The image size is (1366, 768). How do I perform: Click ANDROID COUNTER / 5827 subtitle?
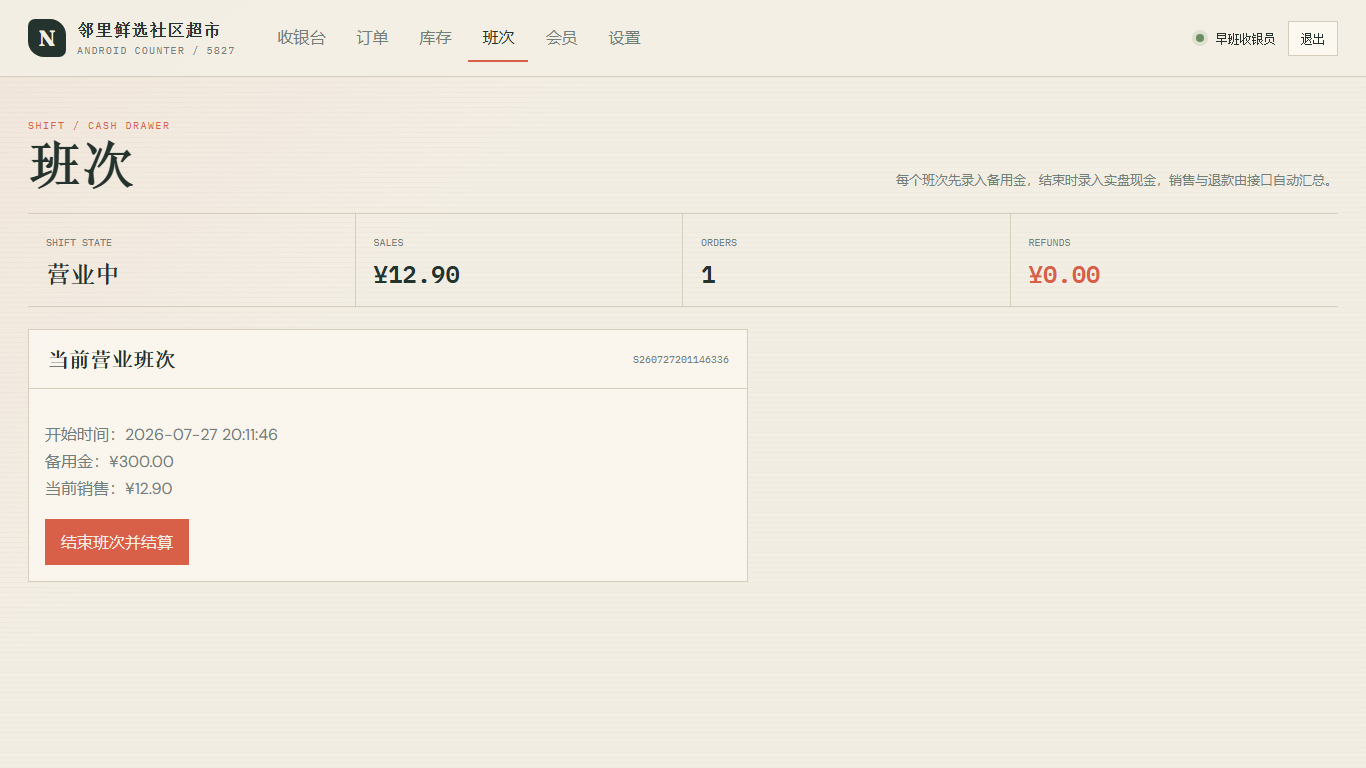[156, 51]
